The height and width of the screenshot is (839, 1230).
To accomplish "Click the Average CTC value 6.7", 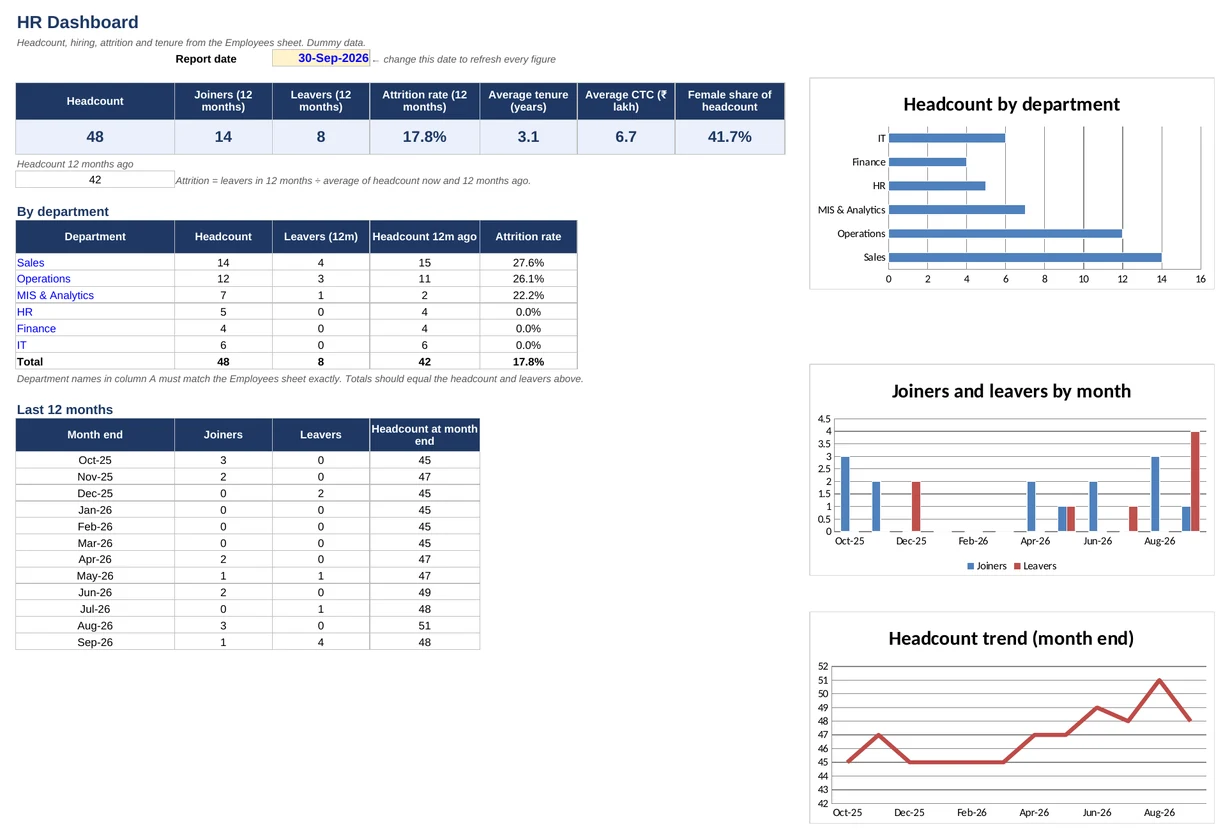I will [626, 137].
